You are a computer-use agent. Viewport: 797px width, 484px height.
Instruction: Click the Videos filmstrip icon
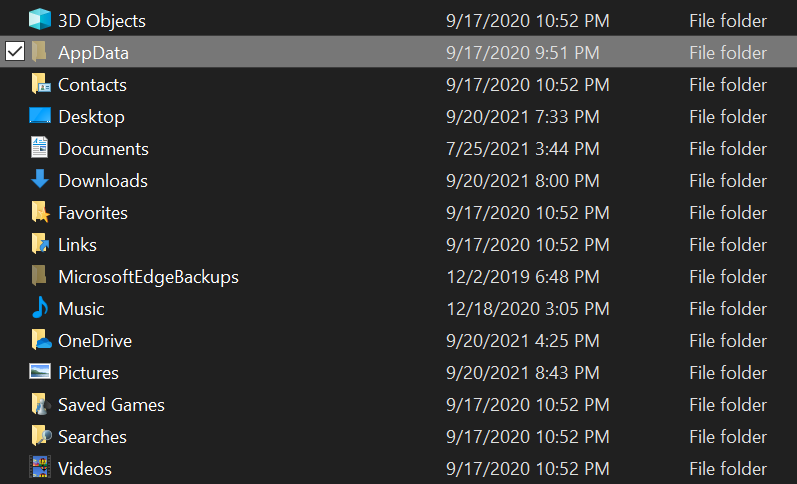(40, 468)
